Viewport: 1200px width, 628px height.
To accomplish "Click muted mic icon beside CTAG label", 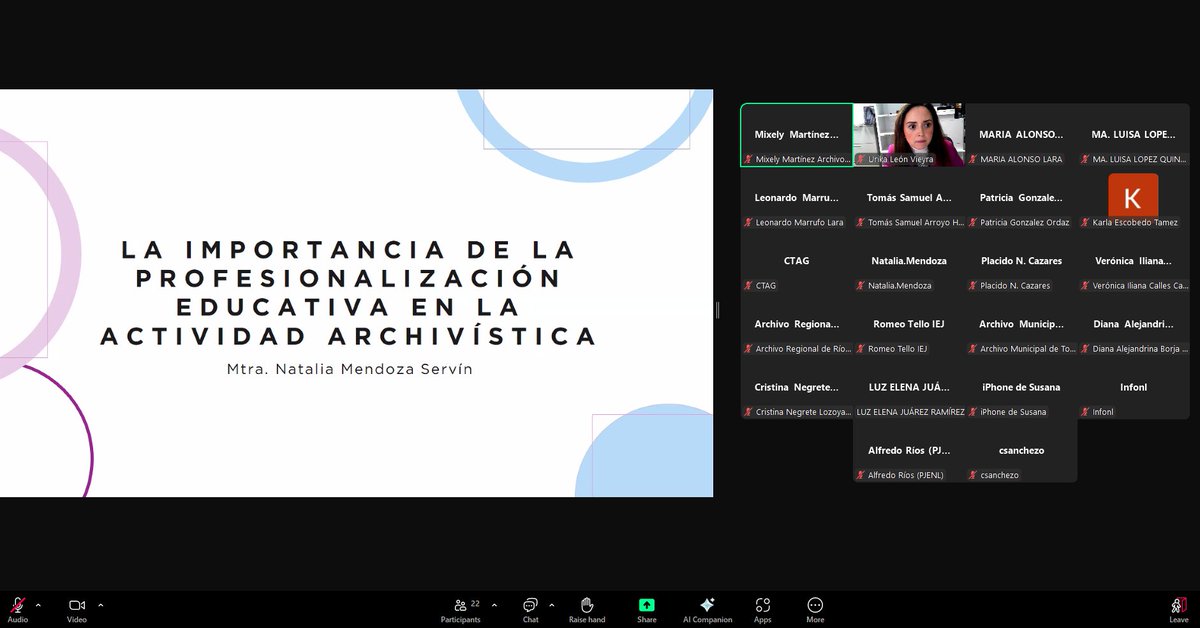I will 749,285.
